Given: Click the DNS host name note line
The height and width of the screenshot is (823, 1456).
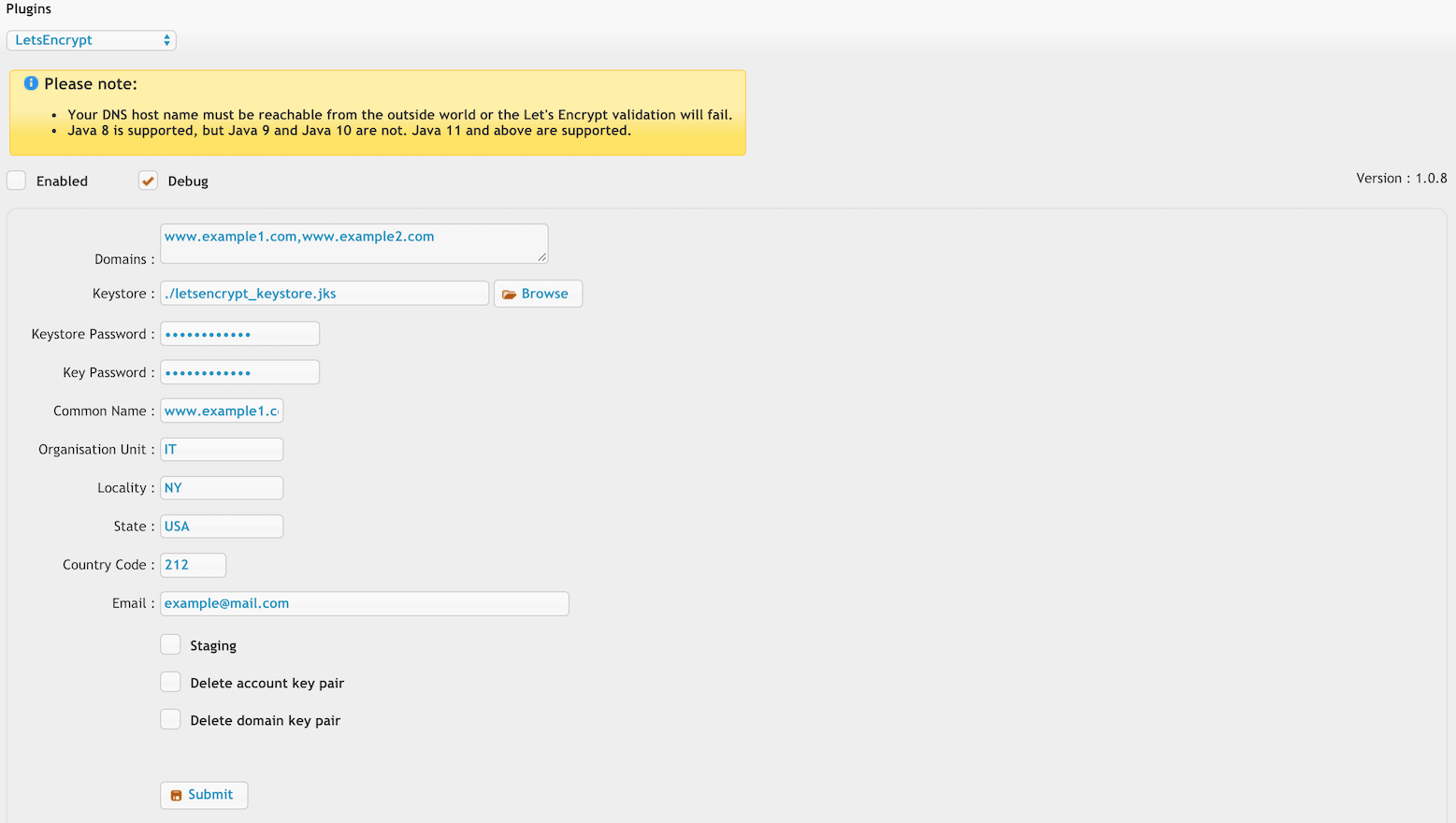Looking at the screenshot, I should point(399,115).
